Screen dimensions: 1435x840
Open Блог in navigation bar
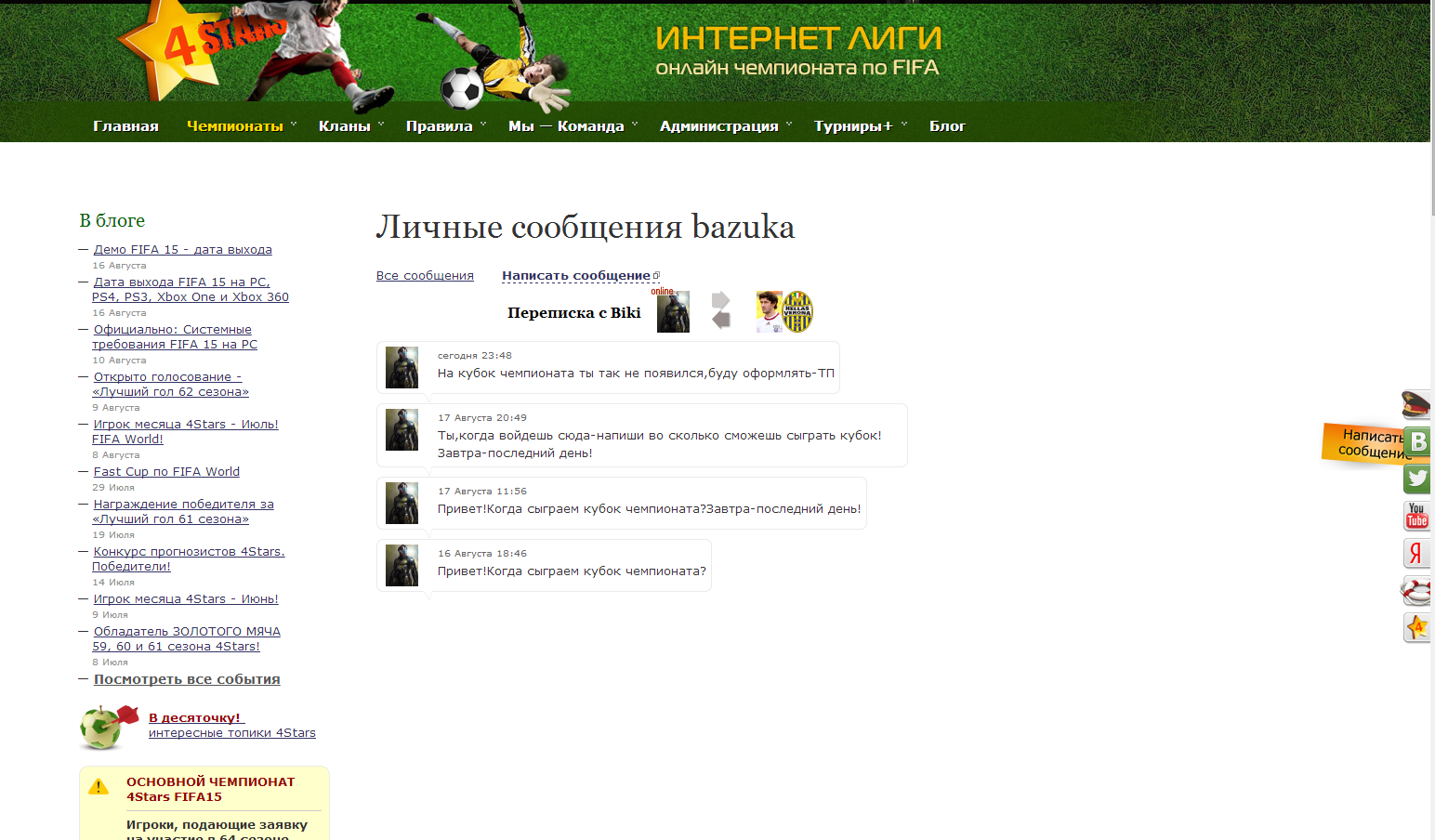click(947, 126)
